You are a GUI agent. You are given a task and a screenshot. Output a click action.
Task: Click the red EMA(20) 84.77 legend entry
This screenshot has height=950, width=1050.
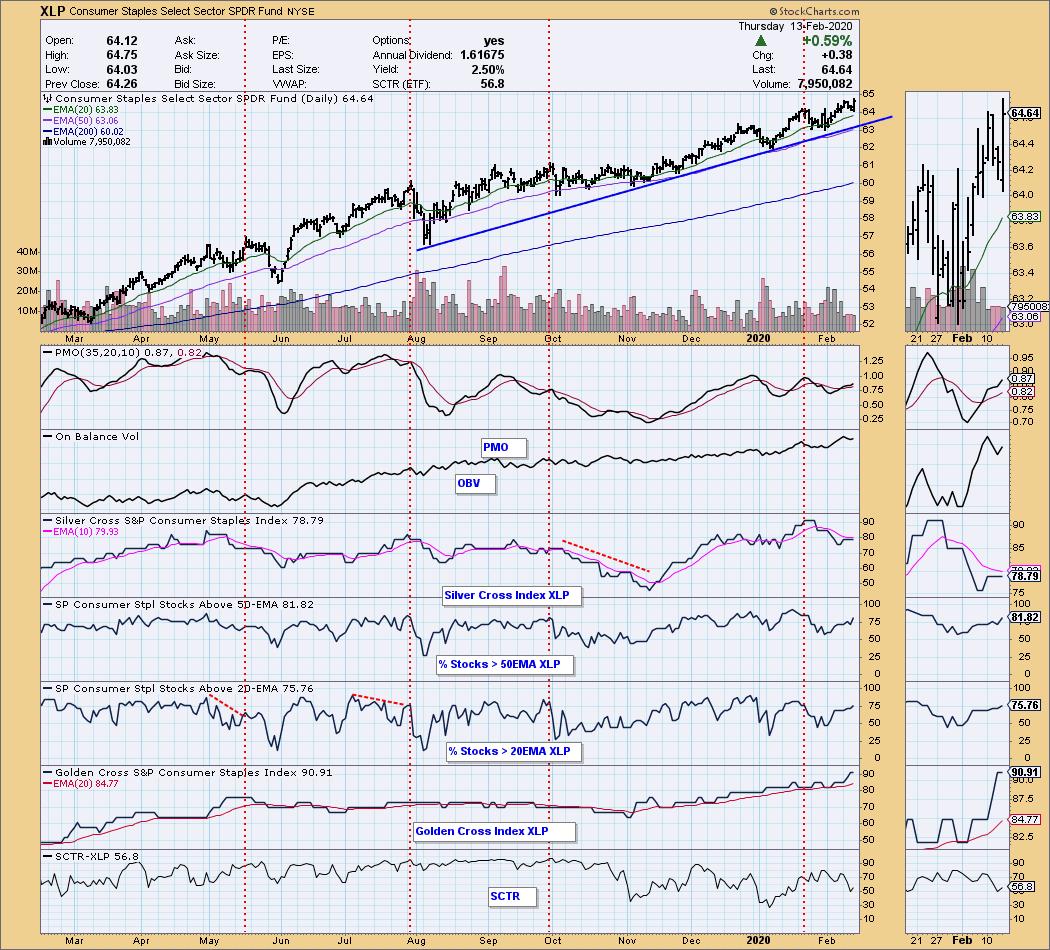[80, 784]
